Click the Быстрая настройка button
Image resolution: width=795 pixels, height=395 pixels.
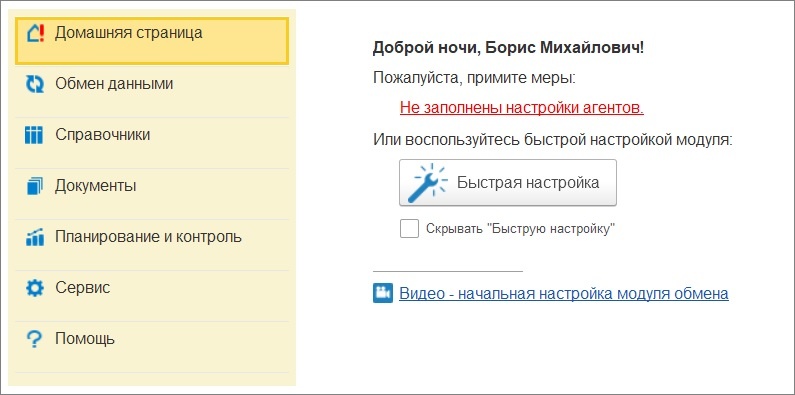click(x=508, y=183)
